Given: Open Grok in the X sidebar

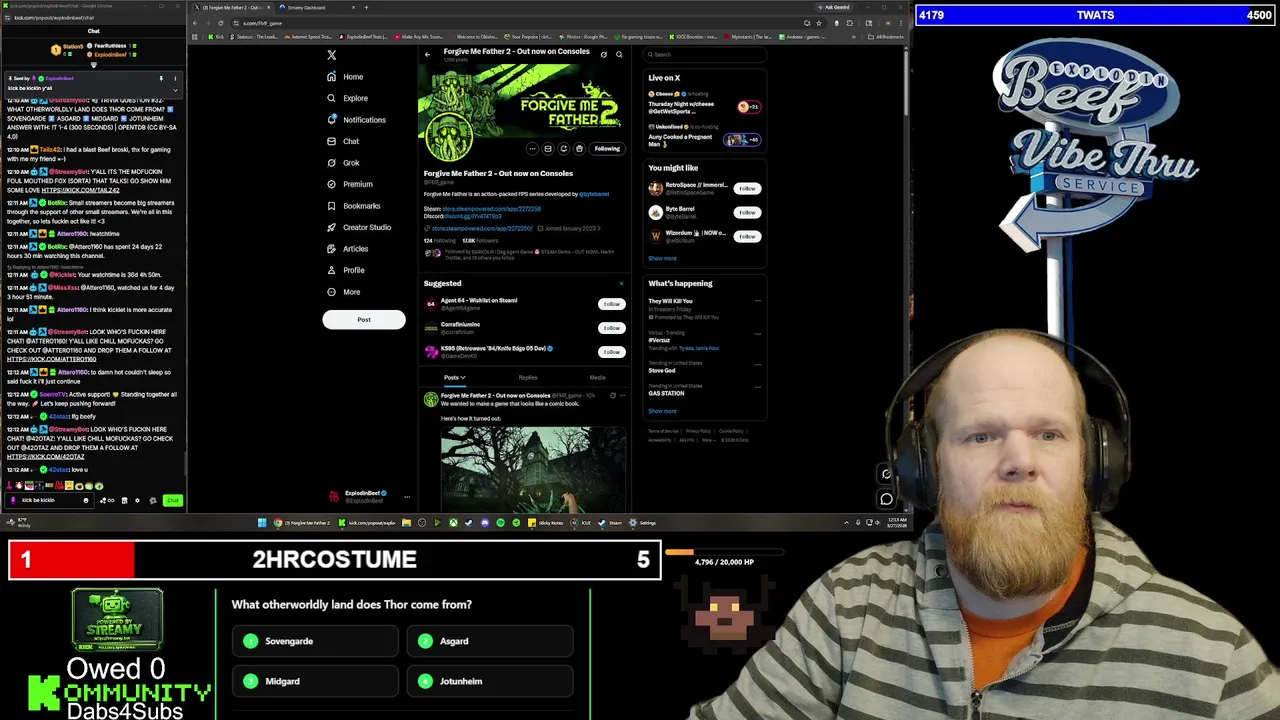Looking at the screenshot, I should click(x=343, y=163).
